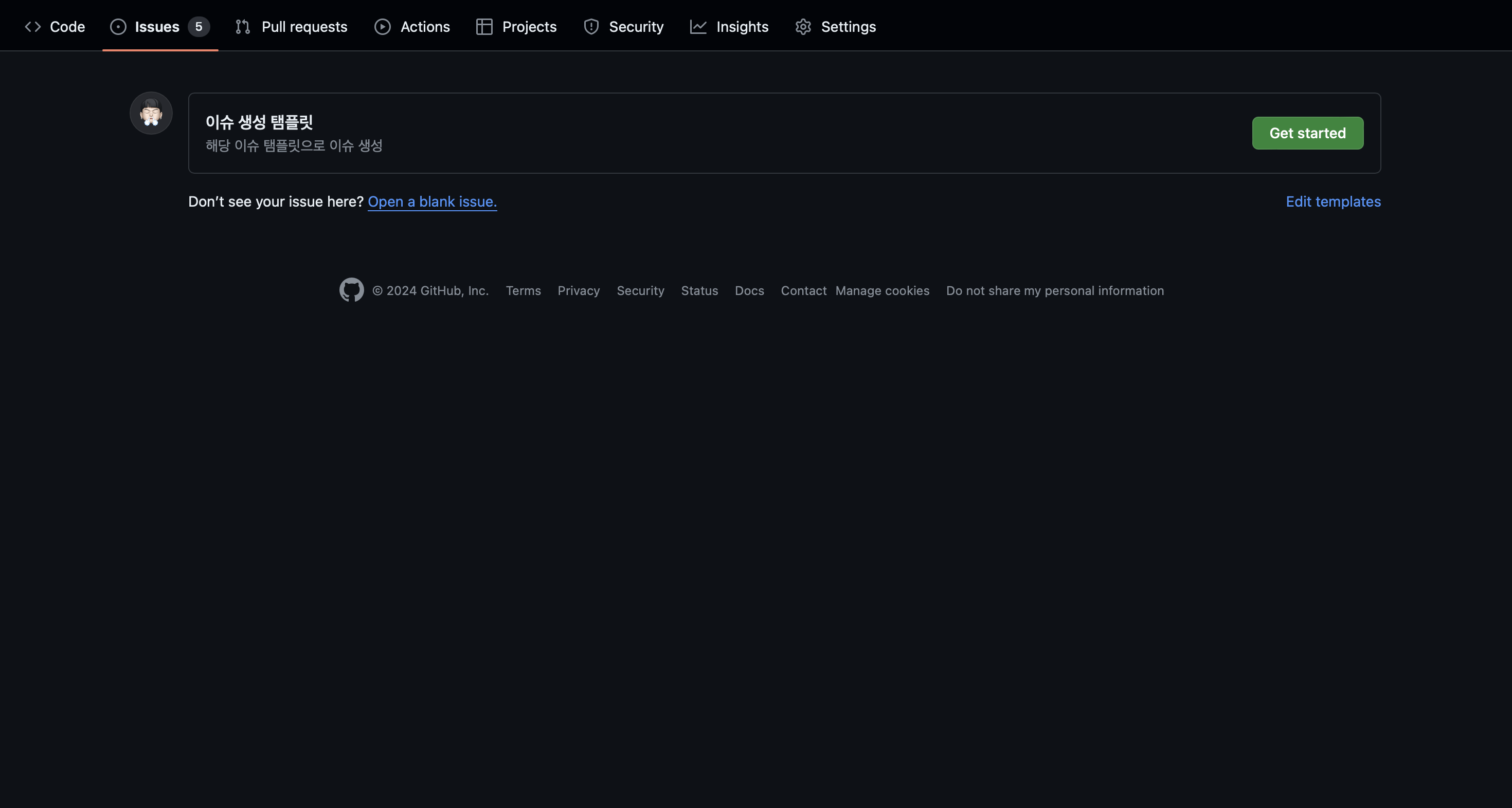Click the Edit templates link

point(1333,202)
